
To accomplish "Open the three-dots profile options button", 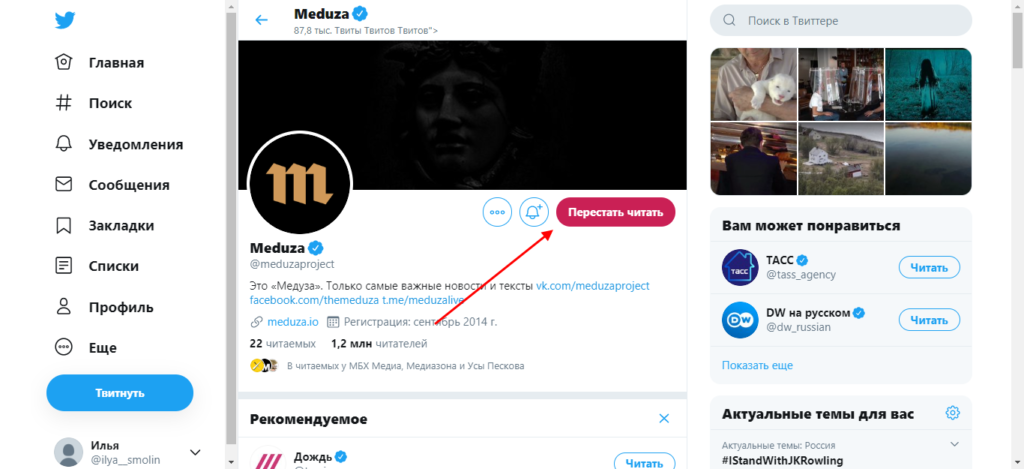I will coord(497,212).
